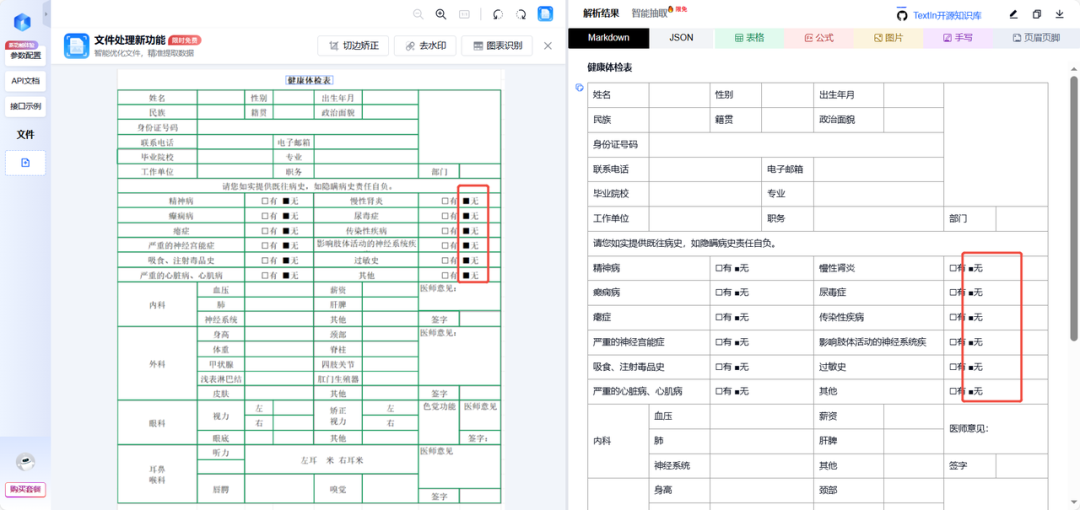
Task: Rotate the document clockwise
Action: 520,14
